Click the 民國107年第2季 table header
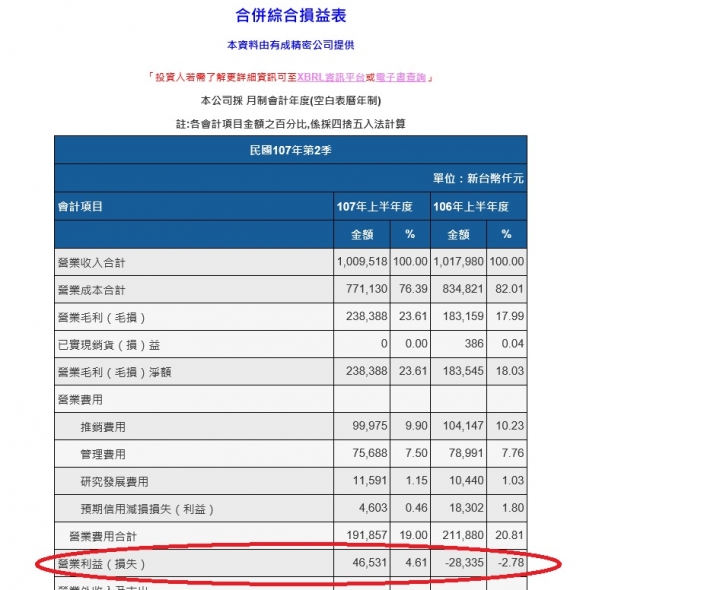The width and height of the screenshot is (720, 590). point(291,150)
